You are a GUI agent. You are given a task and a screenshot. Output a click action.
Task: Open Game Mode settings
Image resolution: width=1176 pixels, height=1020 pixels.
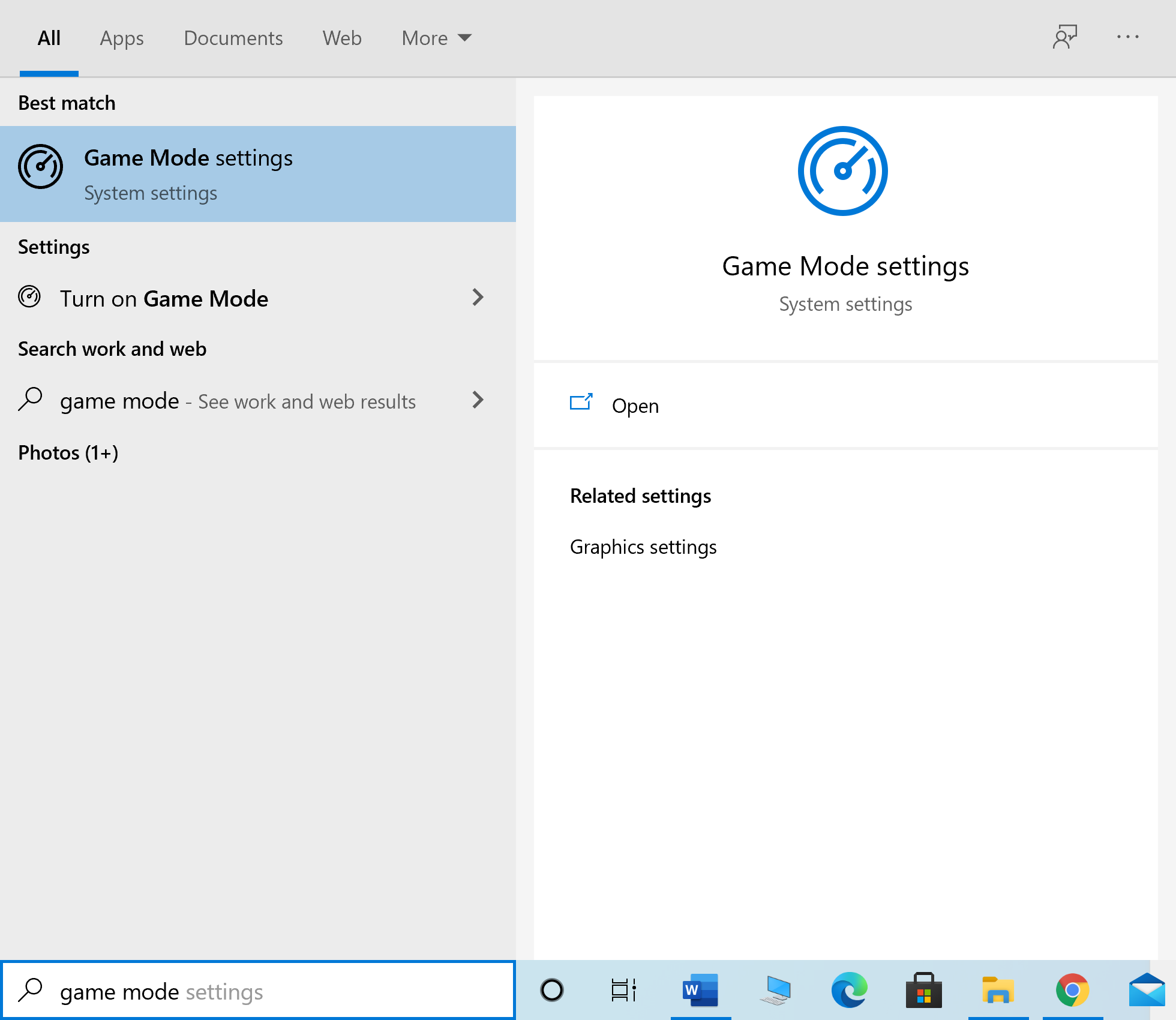636,405
